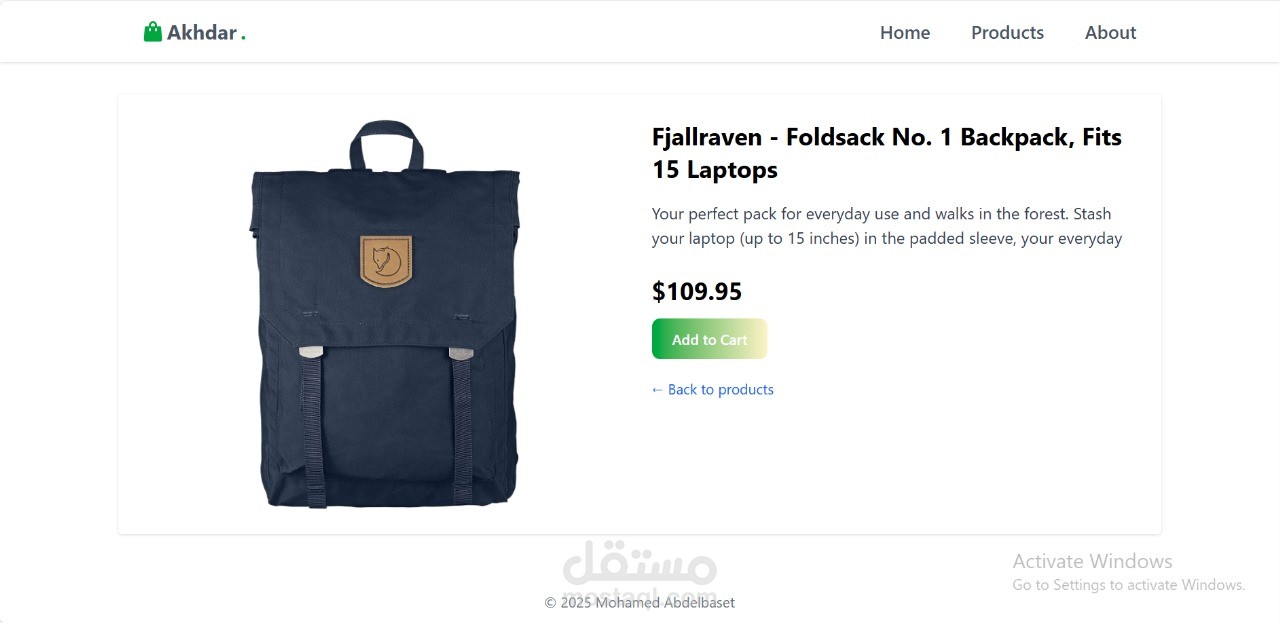Click the Akhdar brand name text
The width and height of the screenshot is (1280, 623).
coord(202,33)
